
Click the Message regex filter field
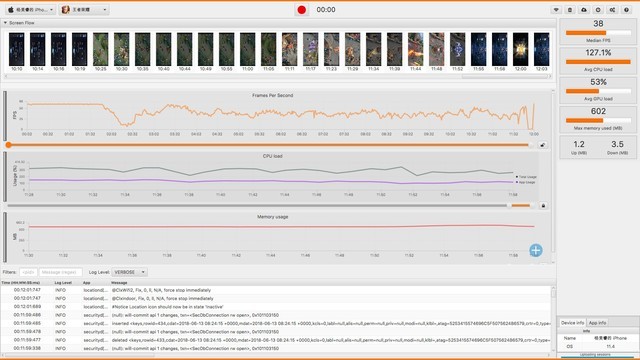pos(60,272)
